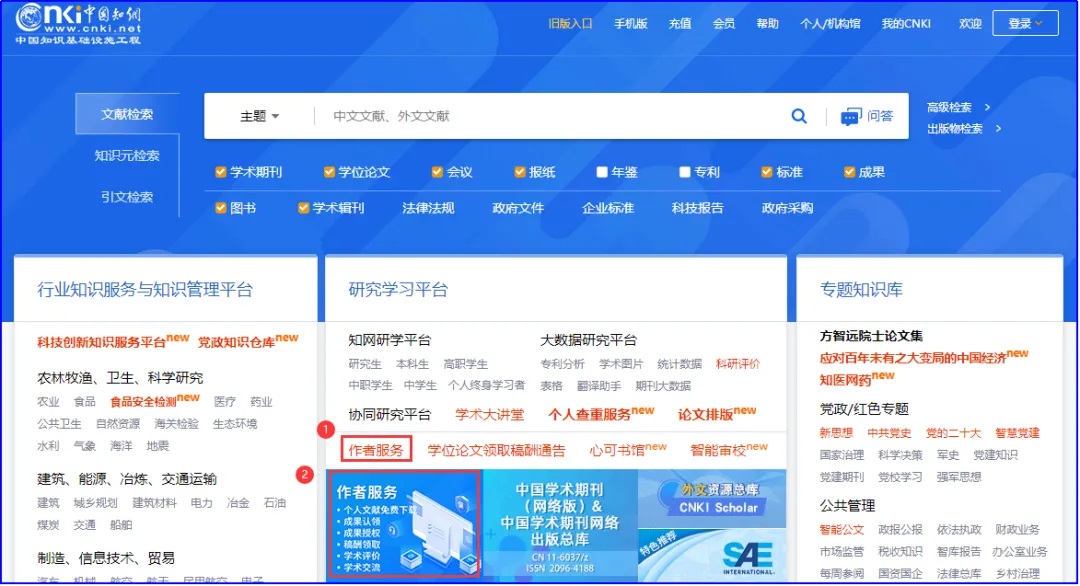
Task: Uncheck the 学术辑刊 checkbox
Action: (x=303, y=208)
